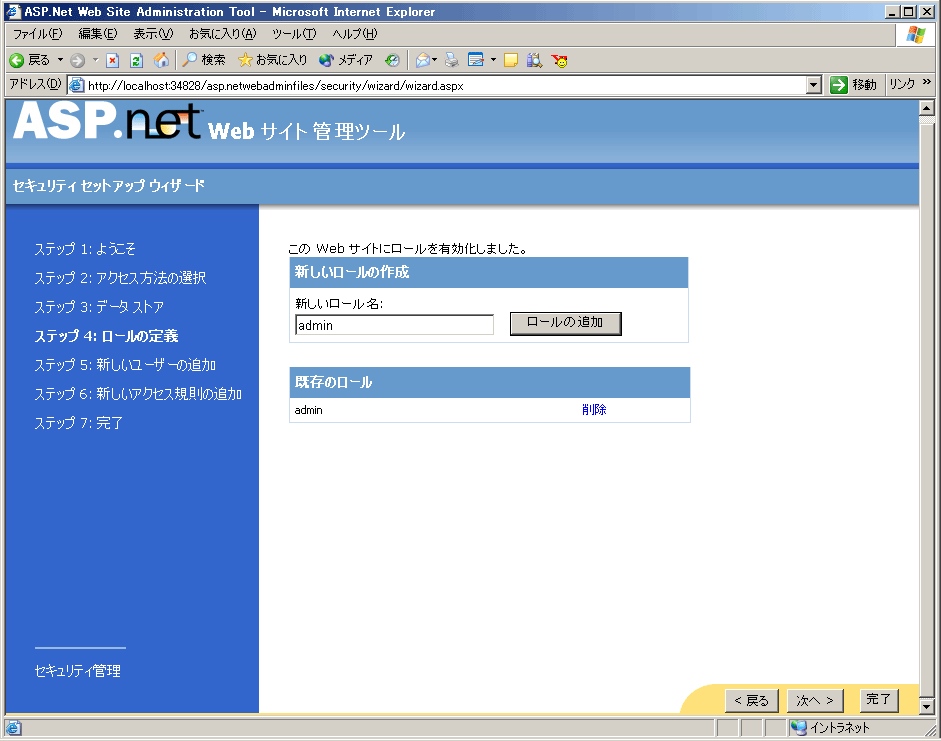The width and height of the screenshot is (941, 741).
Task: Click the Forward arrow icon in toolbar
Action: 77,60
